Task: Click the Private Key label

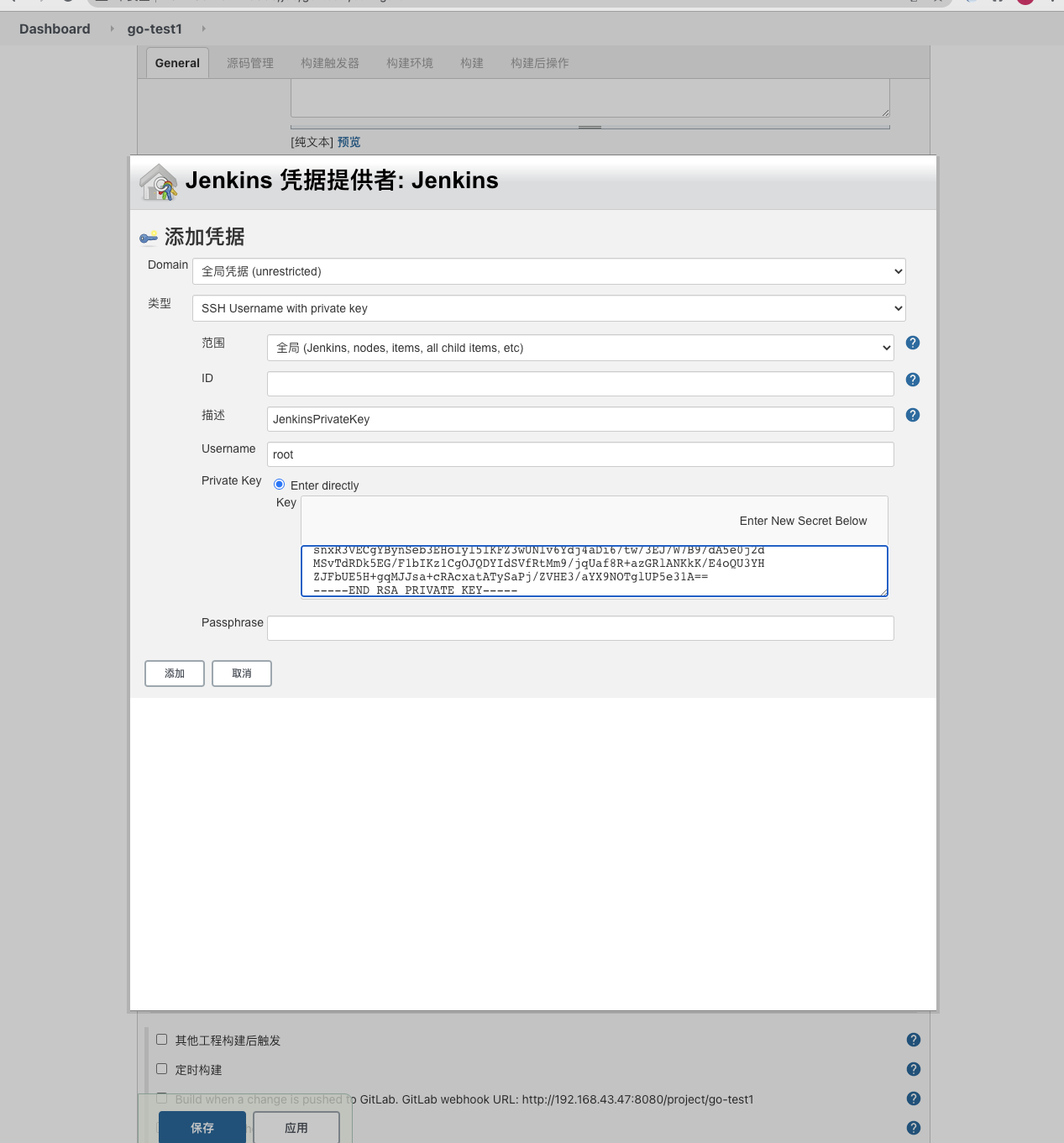Action: (231, 480)
